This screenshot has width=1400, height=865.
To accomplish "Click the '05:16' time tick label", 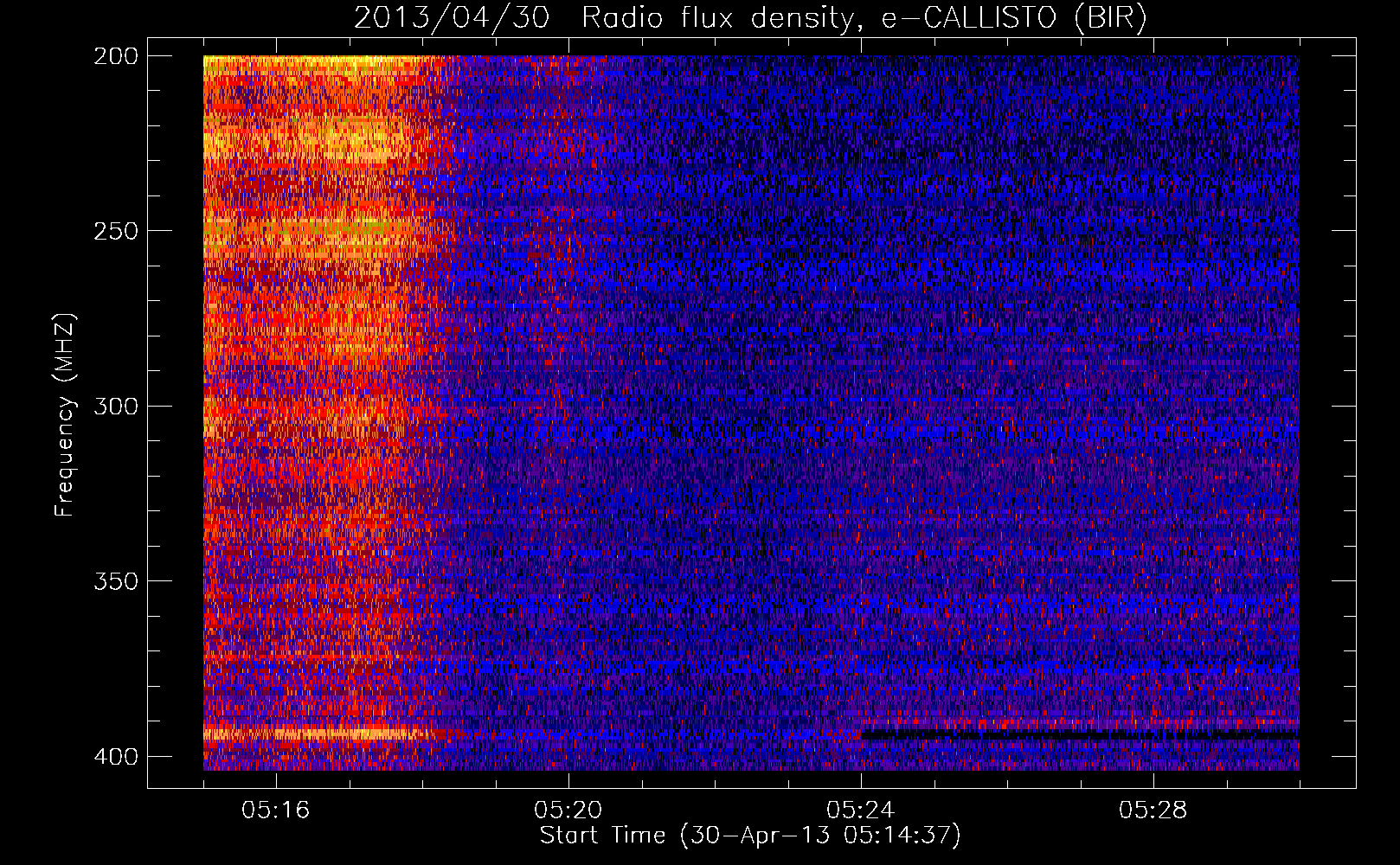I will point(276,811).
